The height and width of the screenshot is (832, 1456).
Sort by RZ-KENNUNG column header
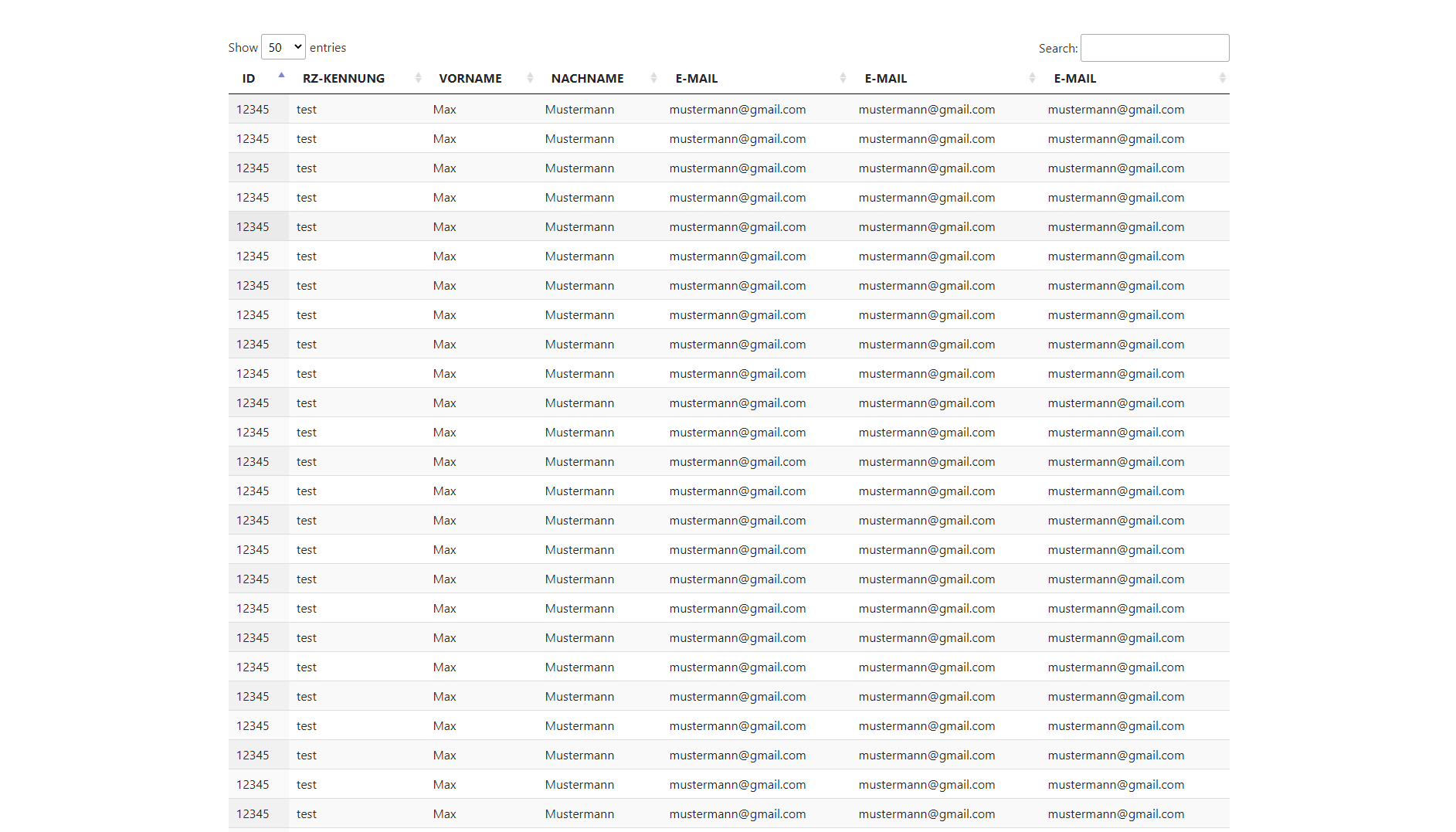[x=358, y=78]
